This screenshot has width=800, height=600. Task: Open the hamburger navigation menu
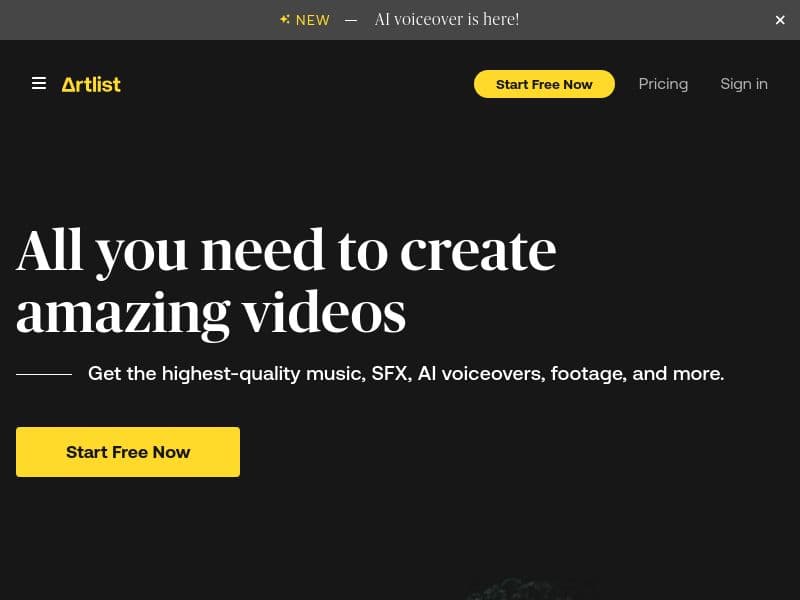coord(39,84)
